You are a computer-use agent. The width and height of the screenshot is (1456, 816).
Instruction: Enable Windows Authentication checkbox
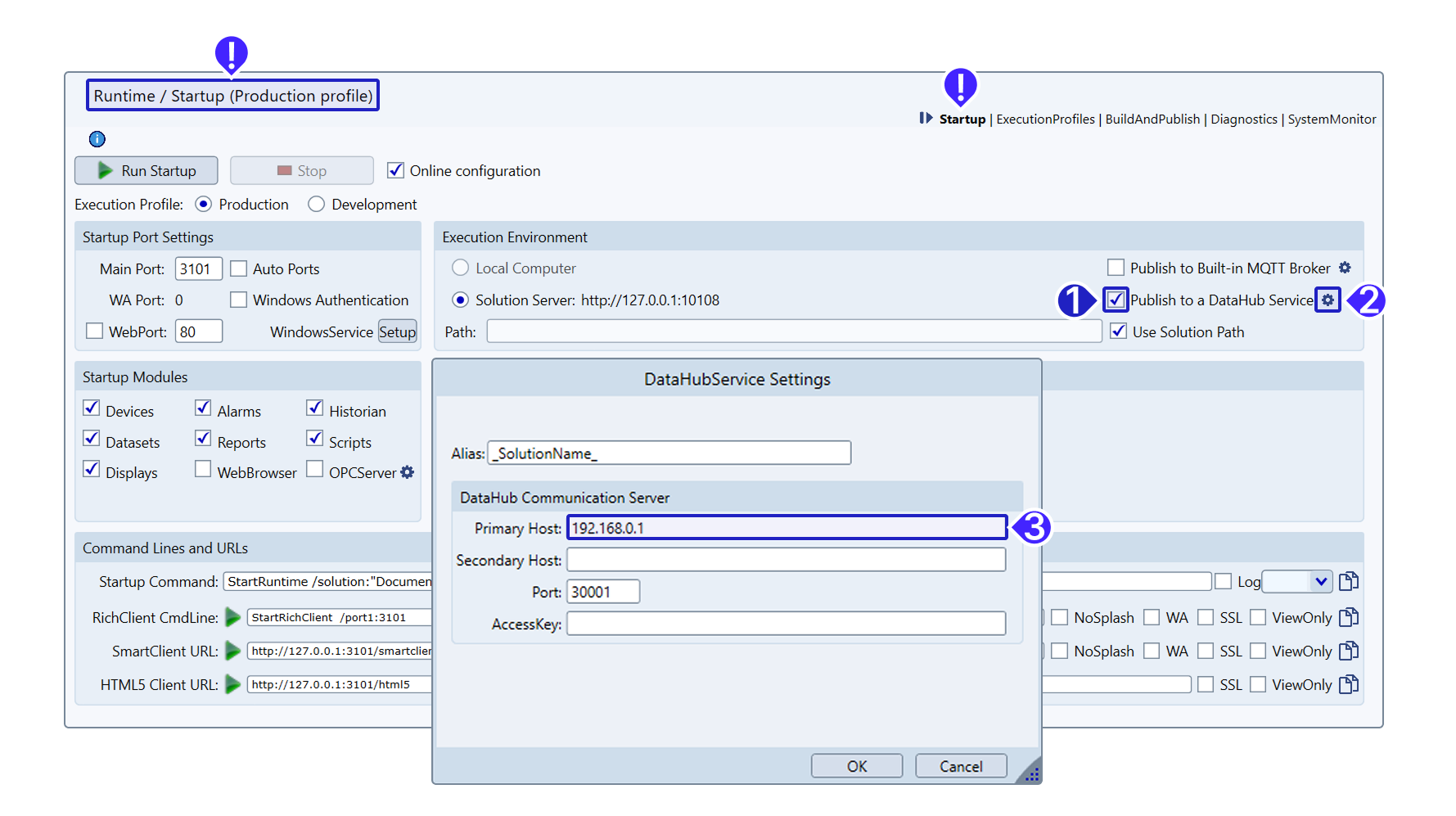(239, 300)
